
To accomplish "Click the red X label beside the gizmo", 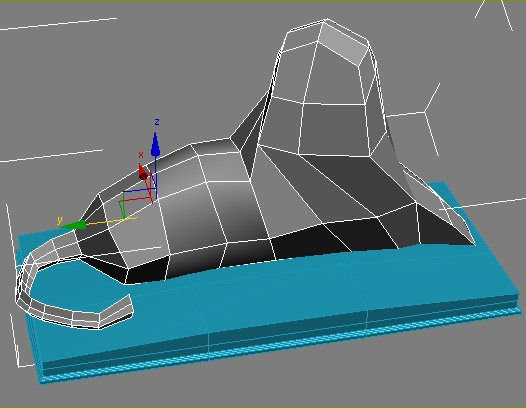I will pos(141,155).
